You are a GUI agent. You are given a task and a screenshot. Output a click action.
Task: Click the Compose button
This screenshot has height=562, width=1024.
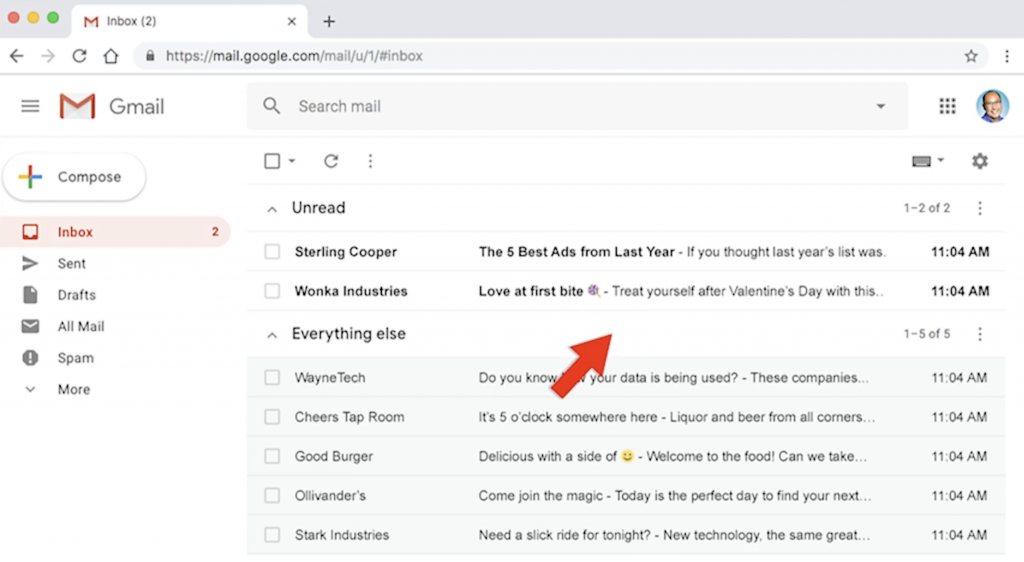point(74,177)
